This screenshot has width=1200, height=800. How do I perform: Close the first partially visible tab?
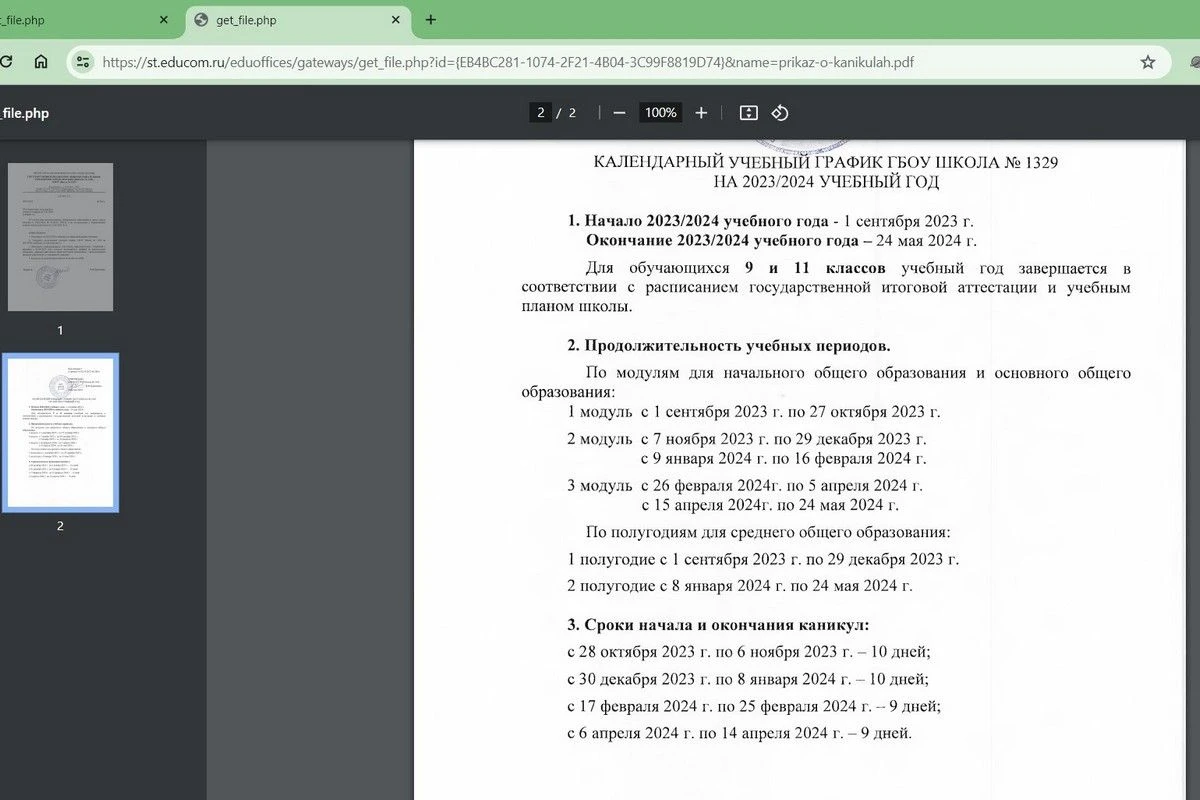click(164, 20)
